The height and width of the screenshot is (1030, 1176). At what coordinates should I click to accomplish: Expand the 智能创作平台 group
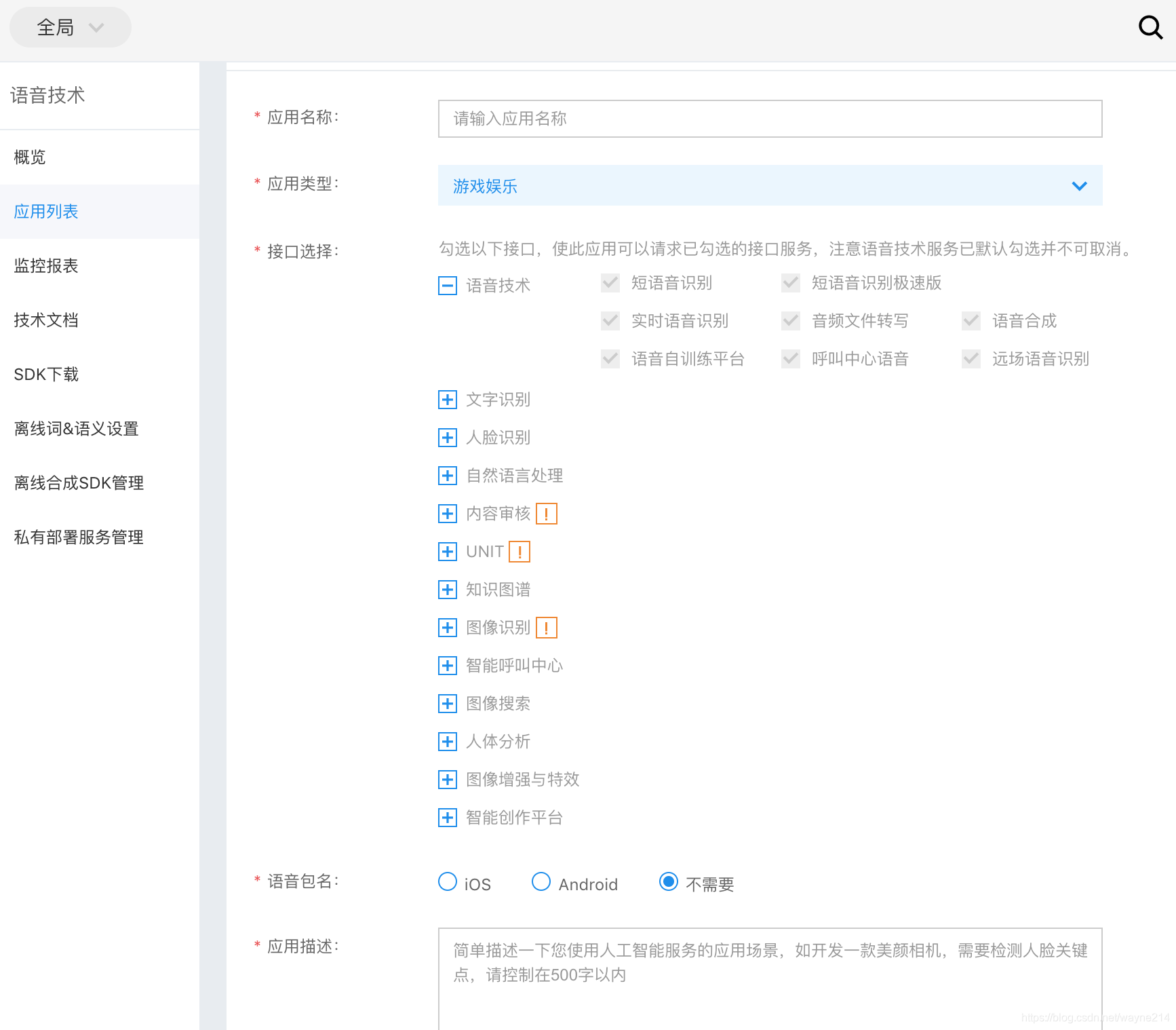point(448,818)
